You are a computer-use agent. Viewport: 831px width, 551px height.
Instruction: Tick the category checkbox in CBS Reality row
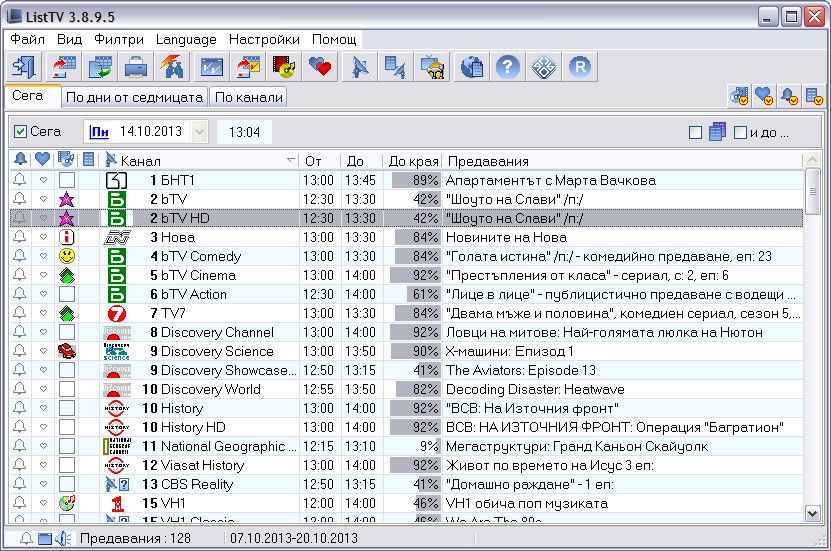pyautogui.click(x=67, y=484)
